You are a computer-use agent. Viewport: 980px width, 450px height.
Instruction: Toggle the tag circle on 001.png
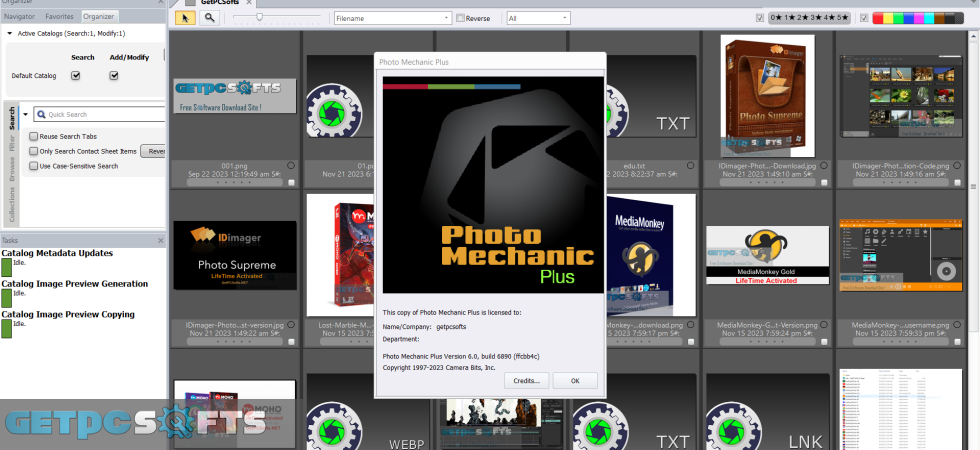coord(291,166)
